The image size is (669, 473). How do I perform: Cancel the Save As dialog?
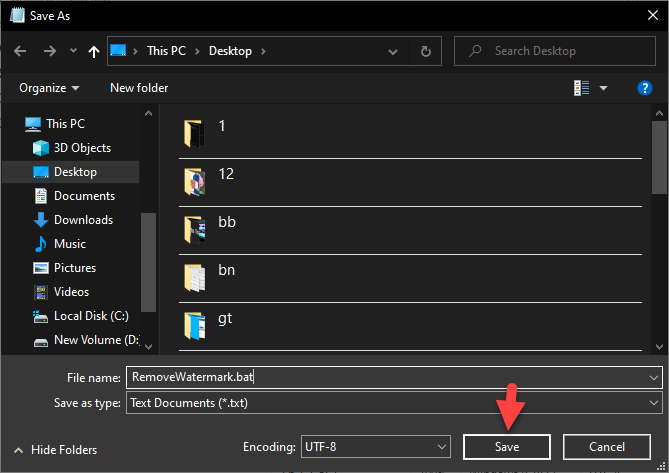[x=607, y=446]
